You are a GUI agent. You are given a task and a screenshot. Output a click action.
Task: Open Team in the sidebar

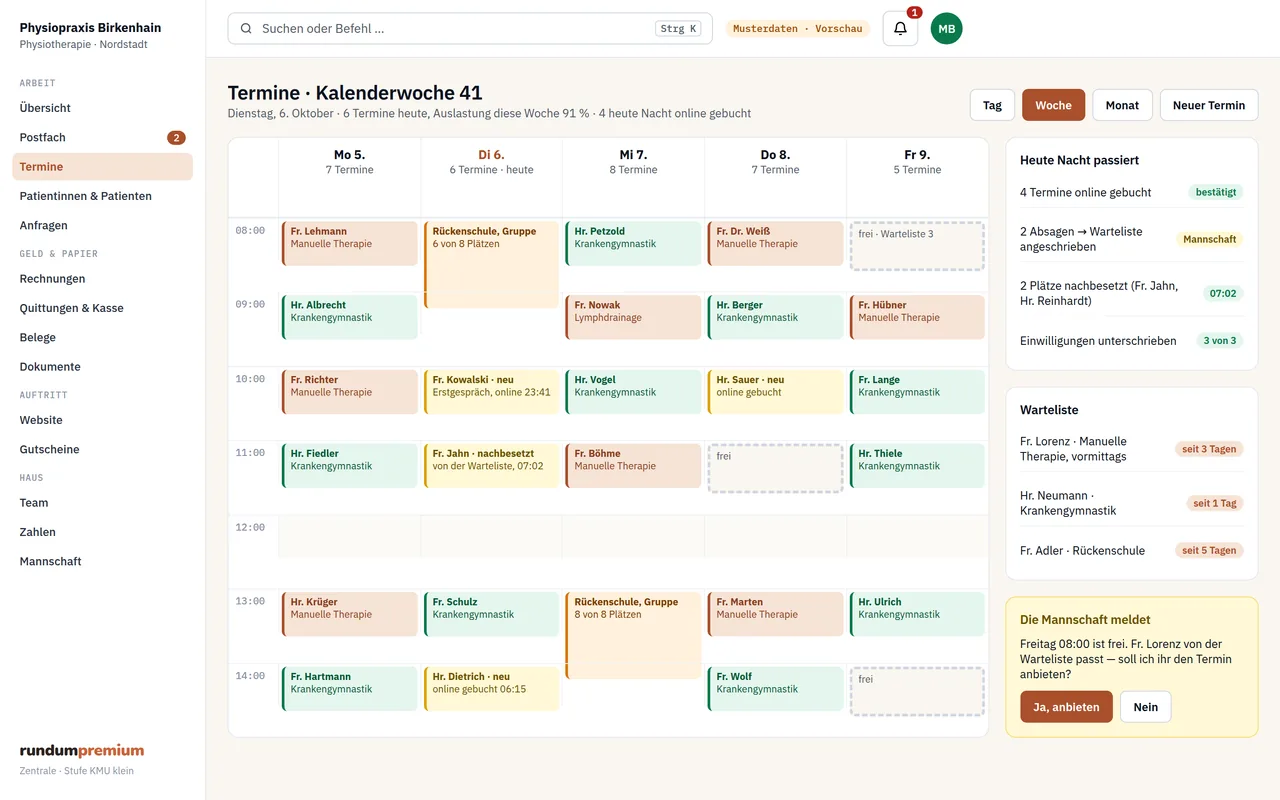(102, 503)
